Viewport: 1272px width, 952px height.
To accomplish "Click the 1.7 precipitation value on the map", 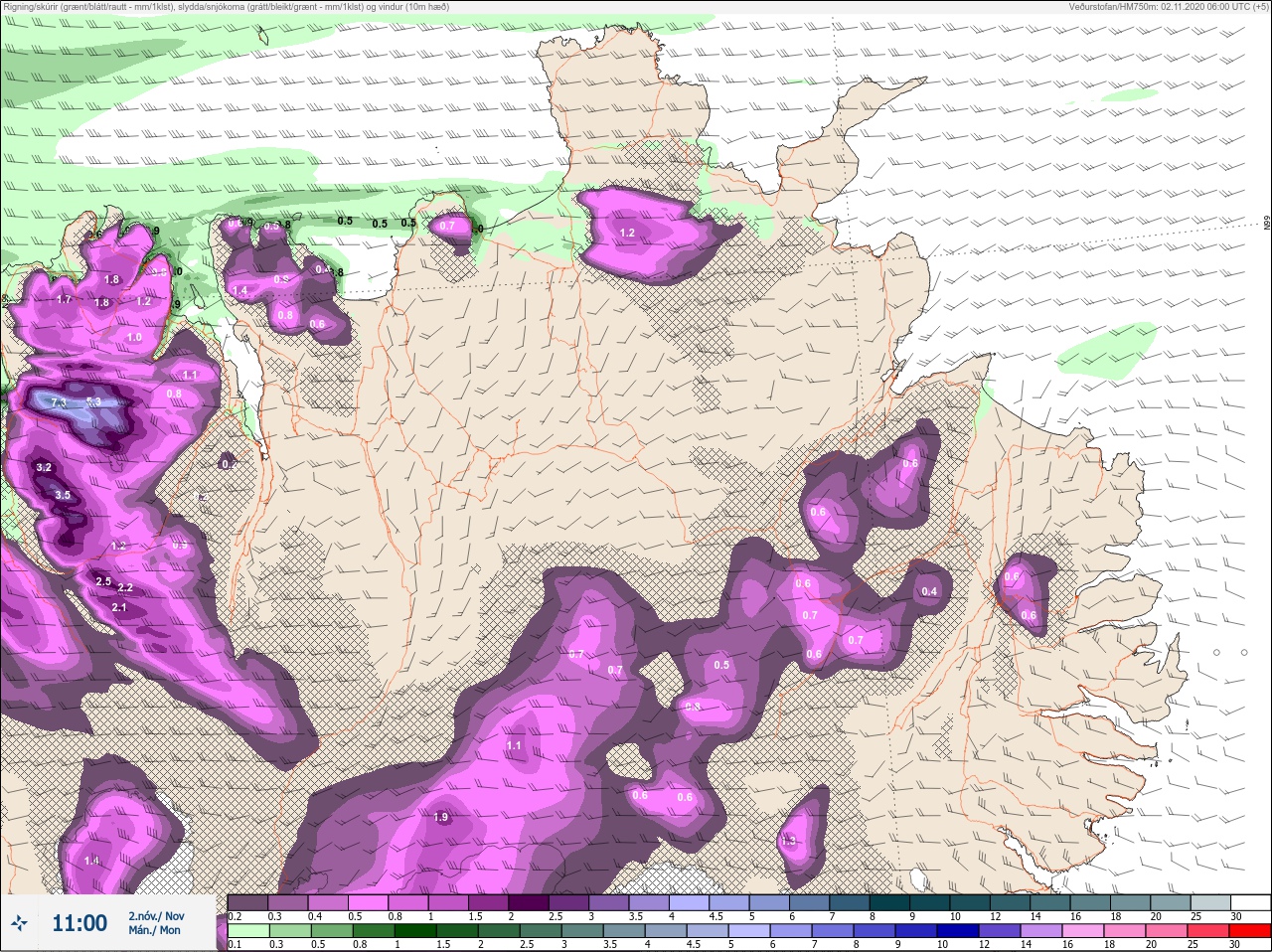I will click(65, 299).
